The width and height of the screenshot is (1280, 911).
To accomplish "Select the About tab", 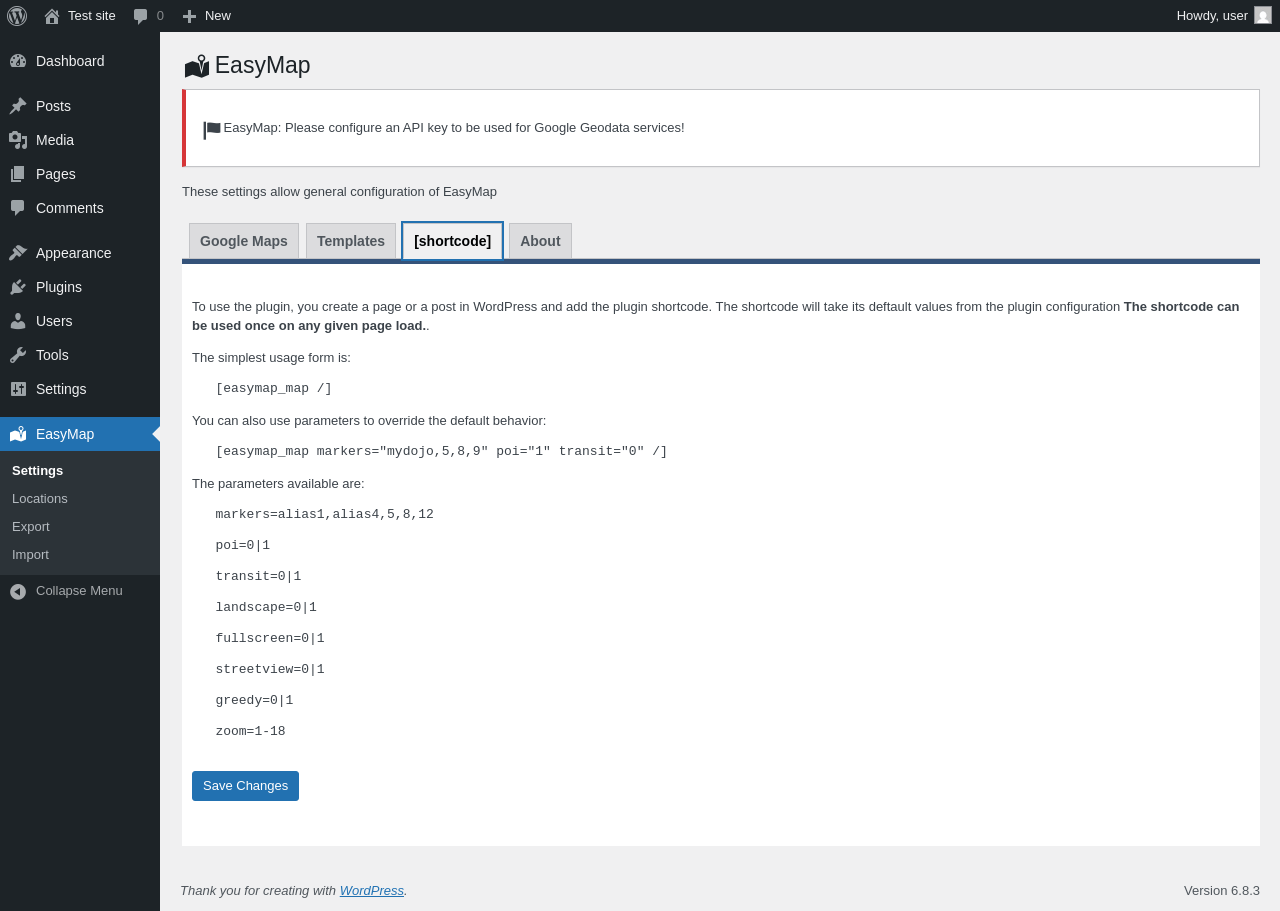I will tap(540, 241).
